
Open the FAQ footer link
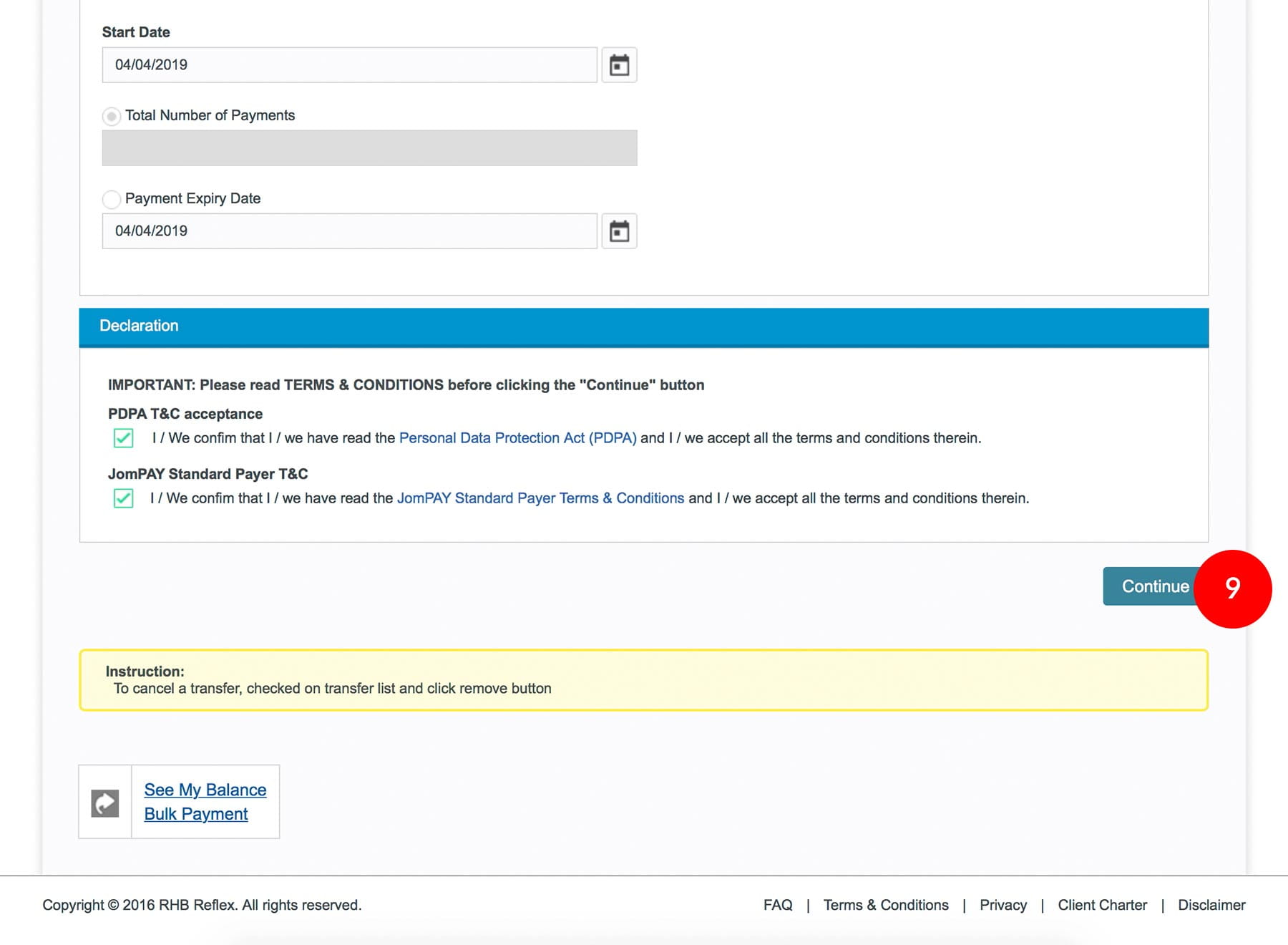click(778, 905)
